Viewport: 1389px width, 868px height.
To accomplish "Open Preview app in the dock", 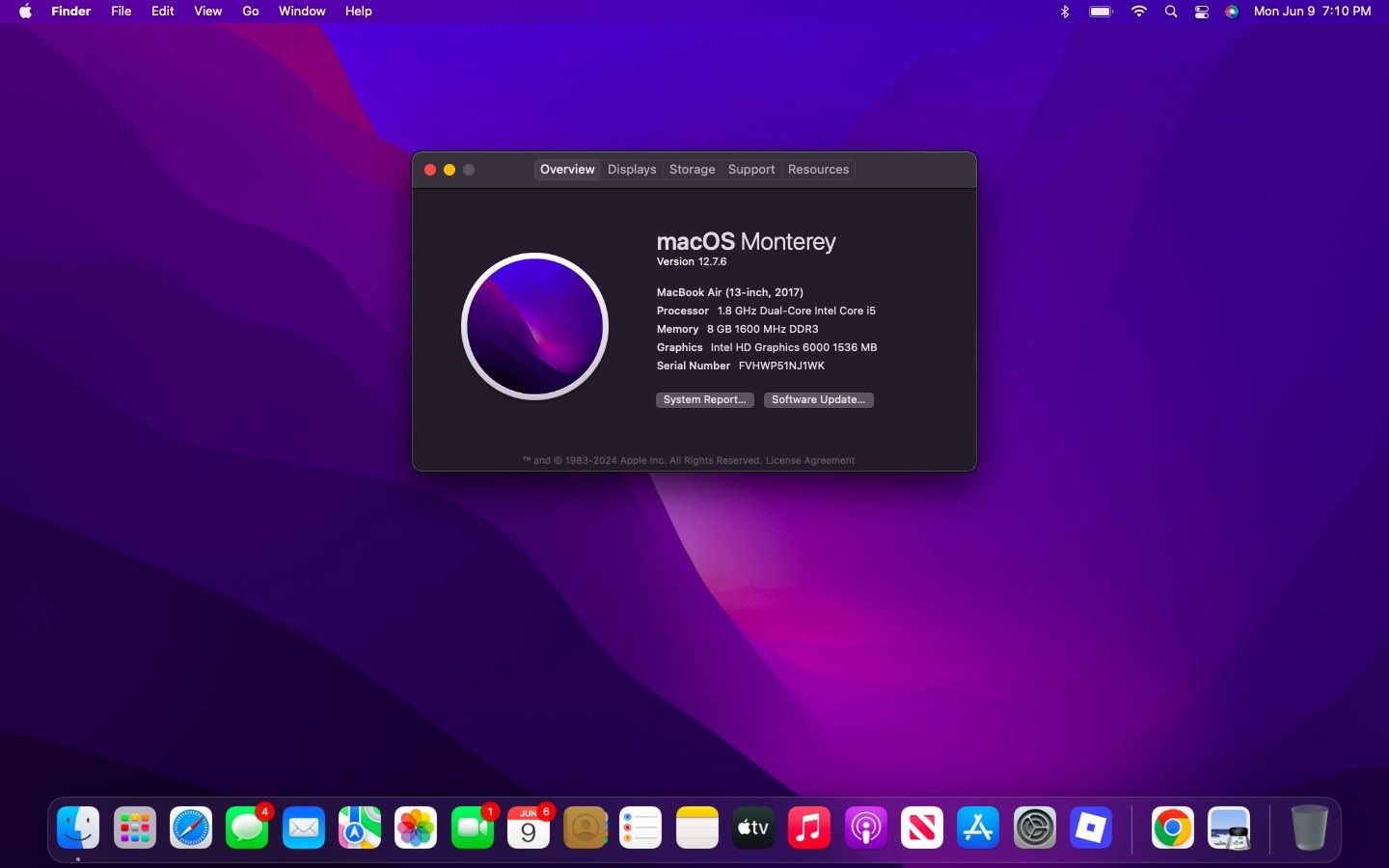I will point(1229,827).
